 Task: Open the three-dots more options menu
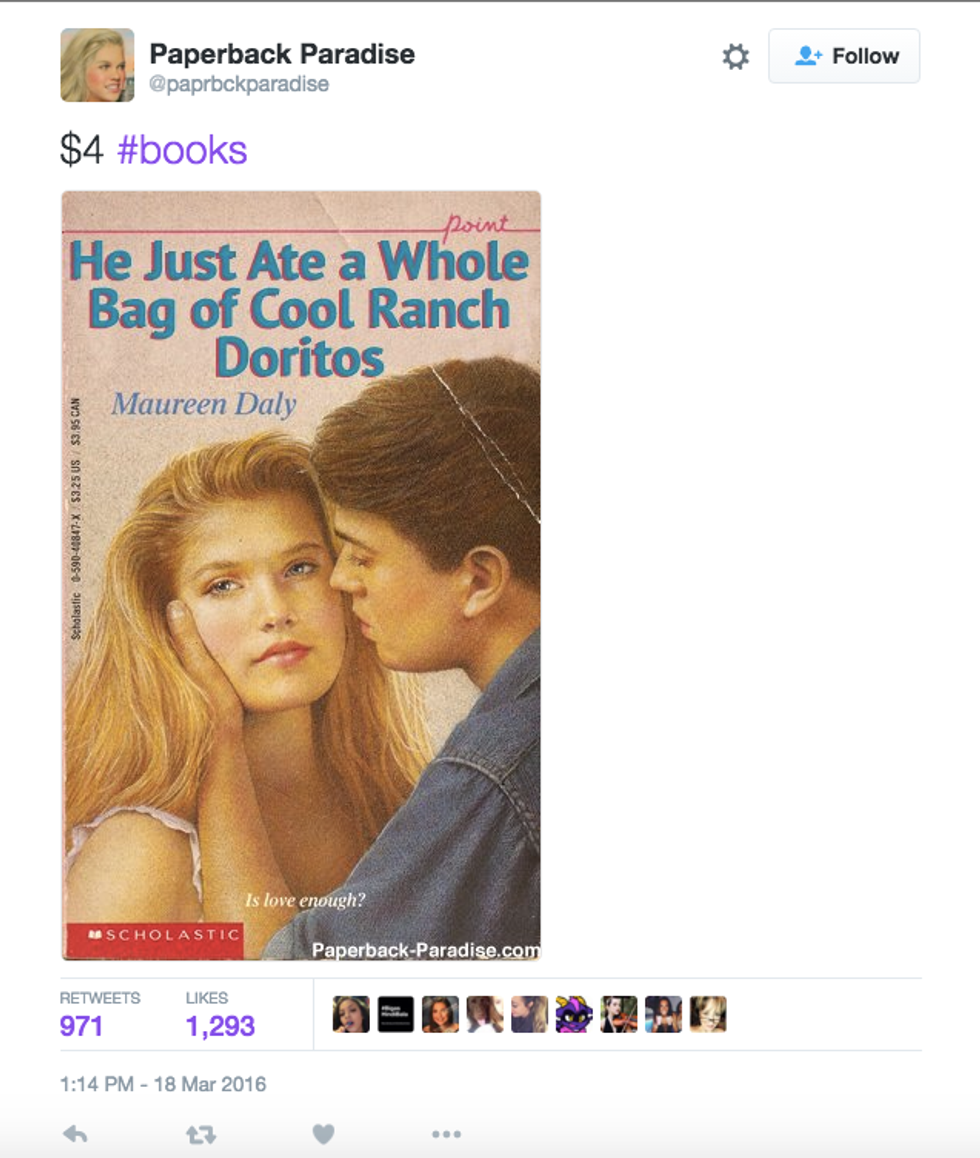(x=446, y=1134)
